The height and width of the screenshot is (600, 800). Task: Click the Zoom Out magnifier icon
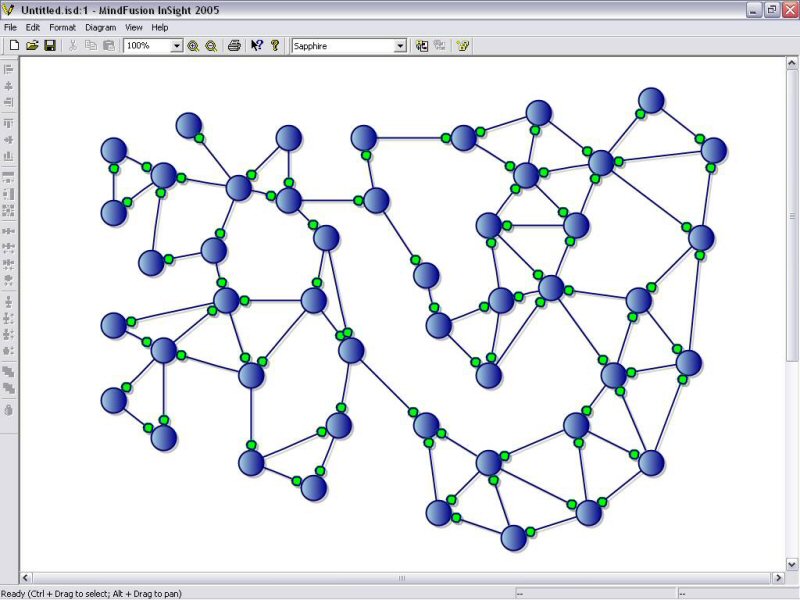click(x=211, y=46)
